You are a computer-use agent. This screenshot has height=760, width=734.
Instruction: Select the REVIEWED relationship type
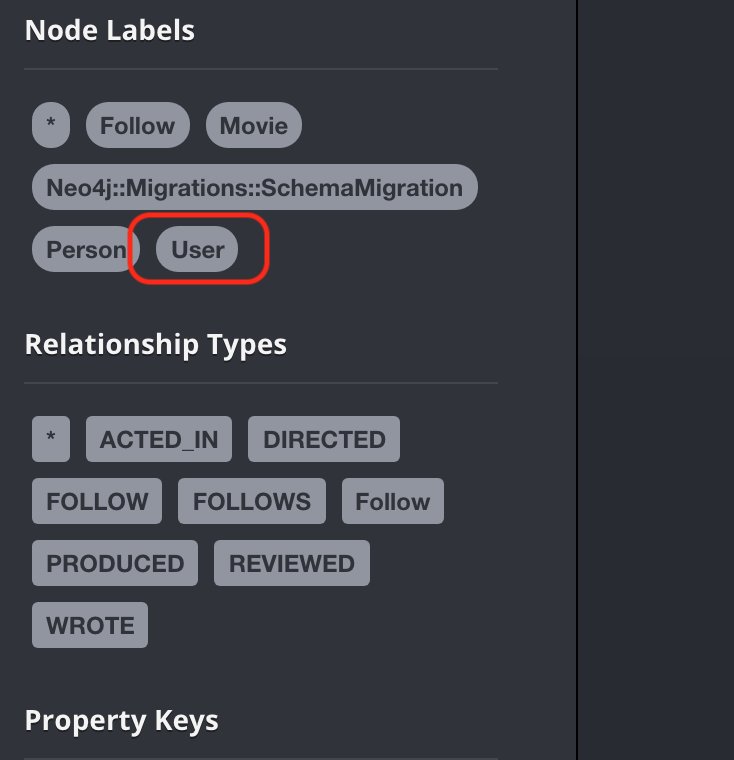click(291, 563)
